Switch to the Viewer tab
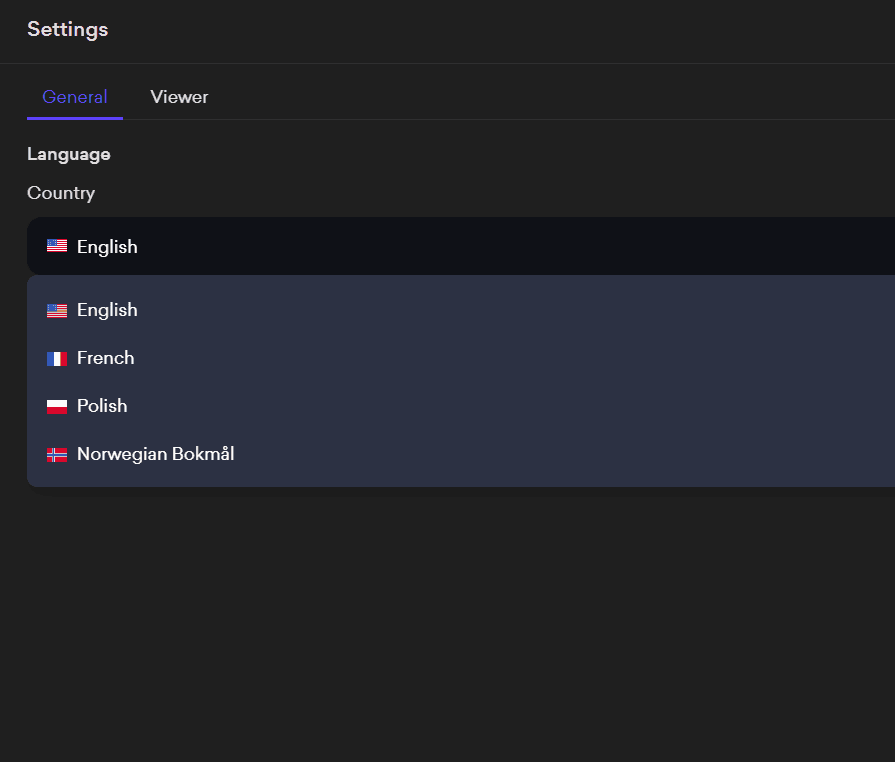 tap(179, 97)
